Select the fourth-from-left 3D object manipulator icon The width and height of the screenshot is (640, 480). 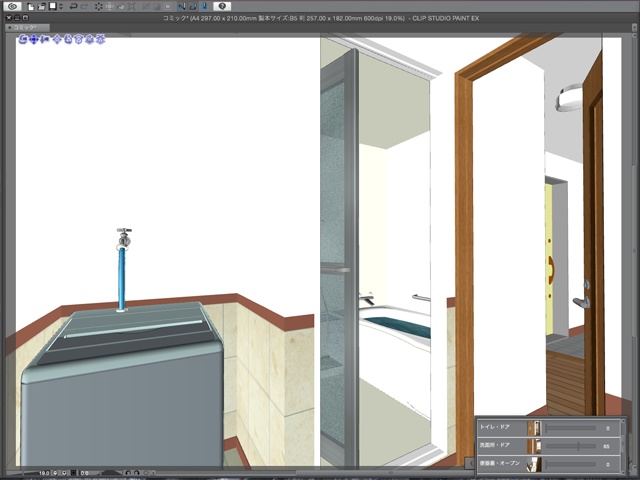(57, 39)
